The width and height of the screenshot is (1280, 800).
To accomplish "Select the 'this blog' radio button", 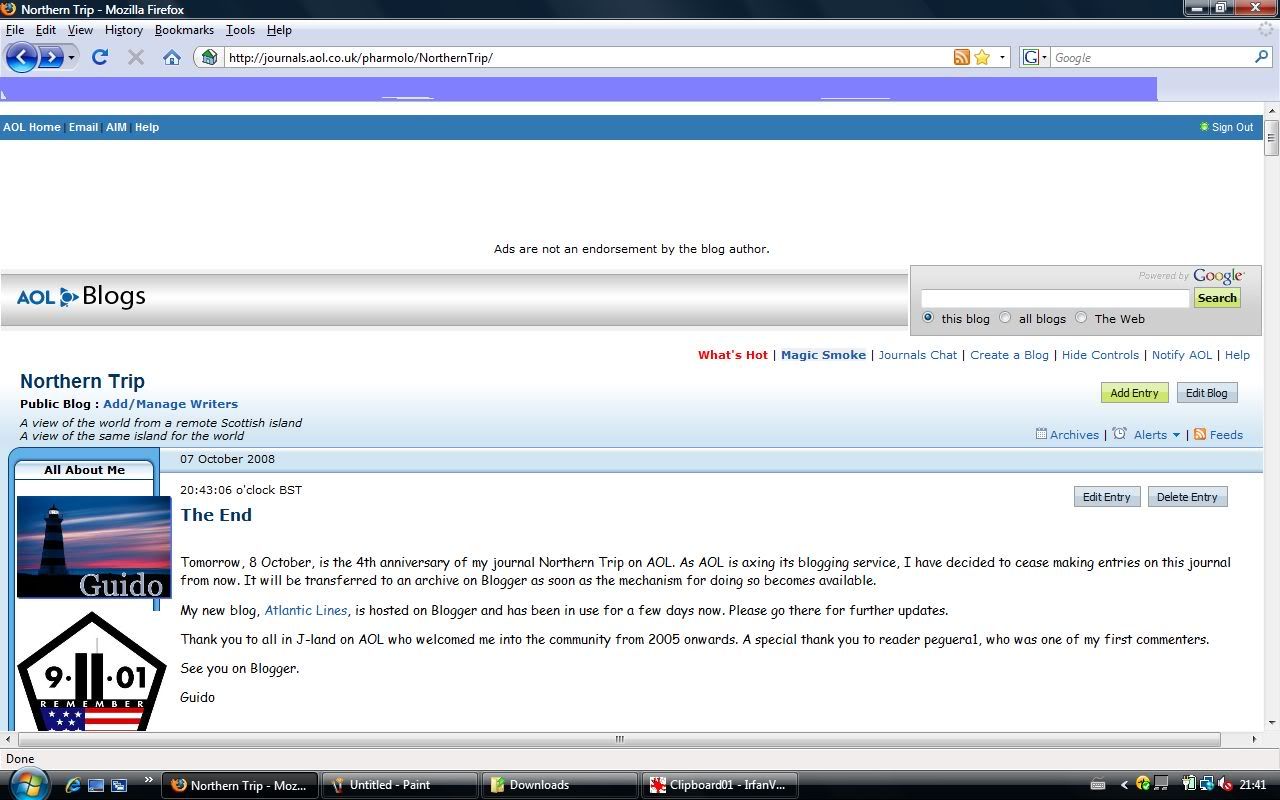I will pyautogui.click(x=928, y=318).
